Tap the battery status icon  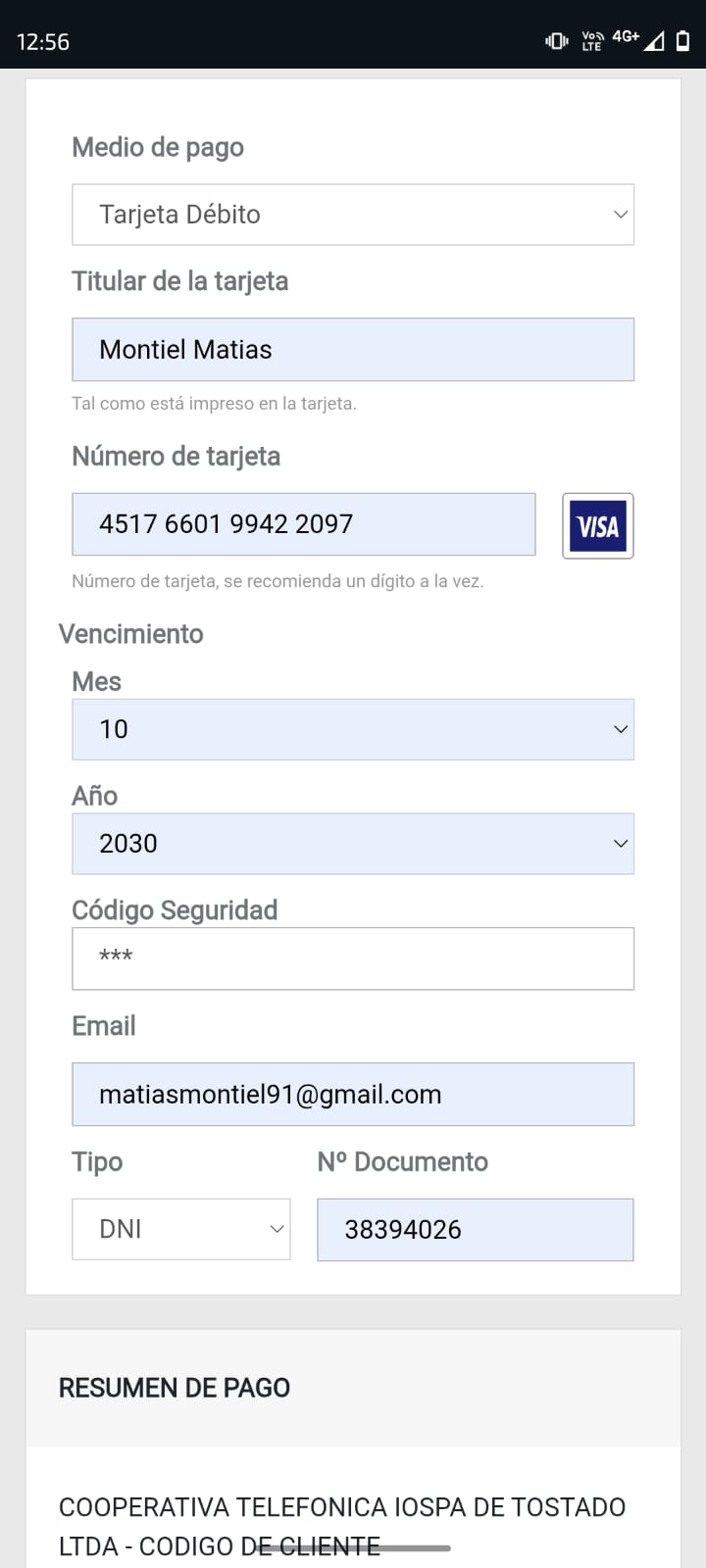pyautogui.click(x=682, y=41)
